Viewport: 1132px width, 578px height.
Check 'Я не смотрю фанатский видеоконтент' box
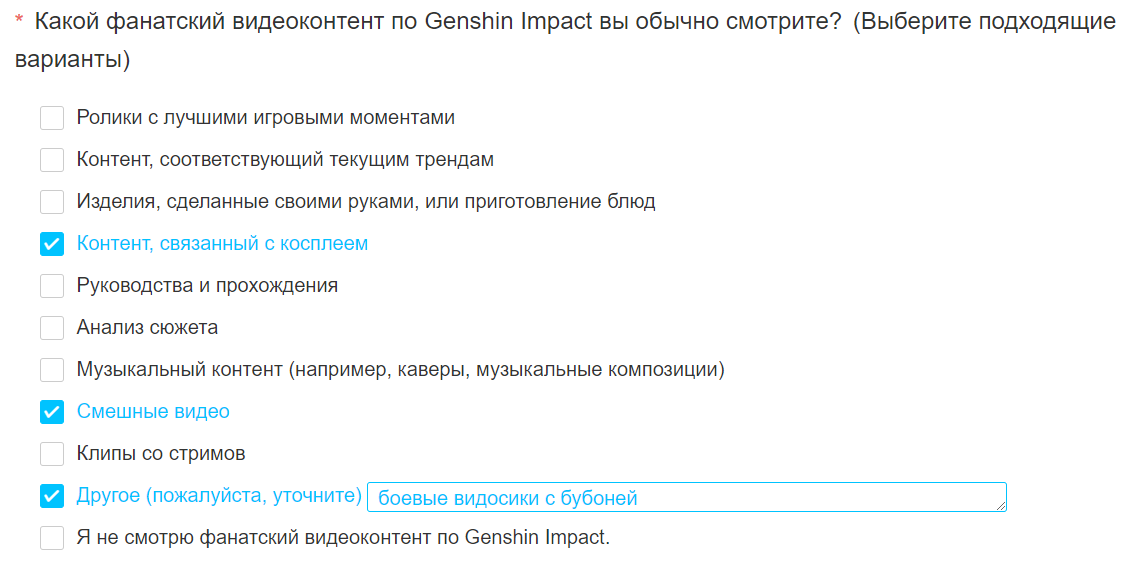click(x=52, y=538)
